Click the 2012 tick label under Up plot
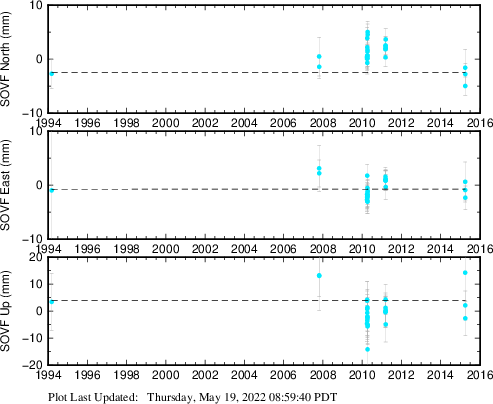Viewport: 493px width, 404px height. [401, 375]
